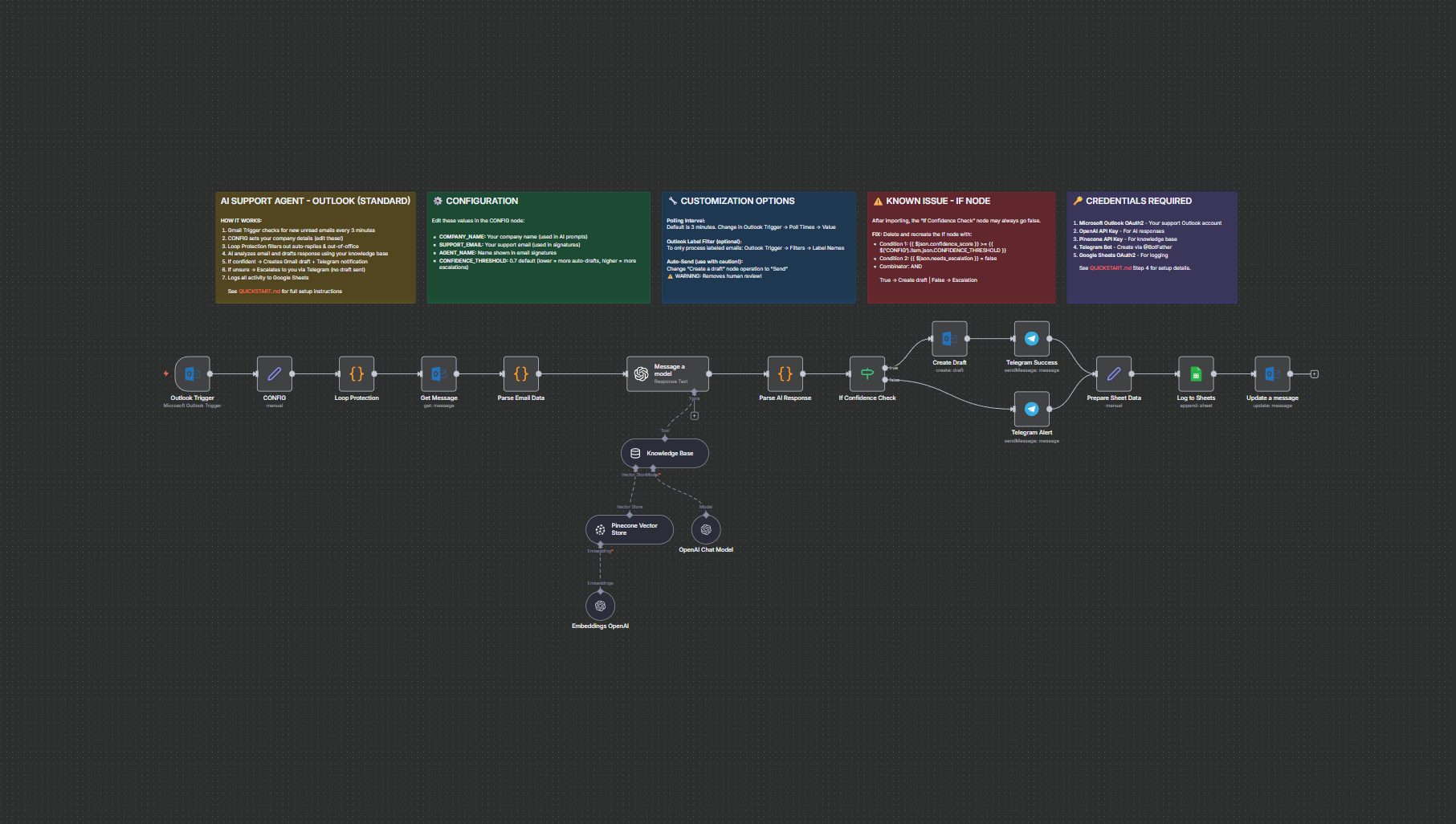Open the Telegram Alert node icon

[x=1031, y=408]
